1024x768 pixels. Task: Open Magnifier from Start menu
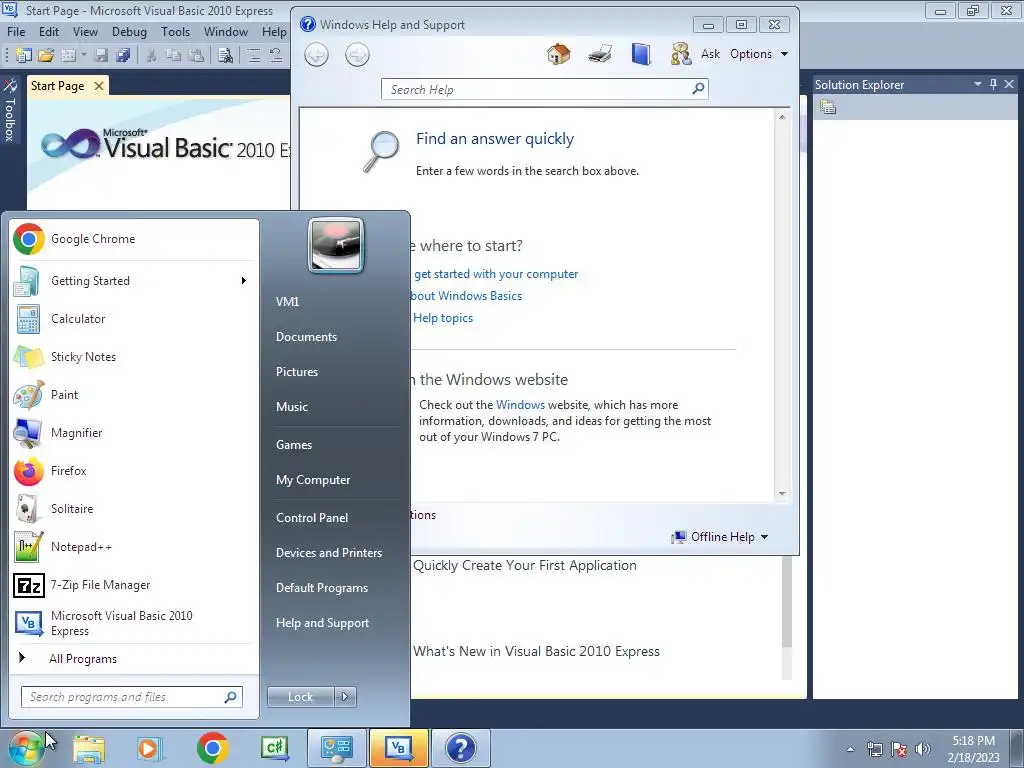point(134,432)
